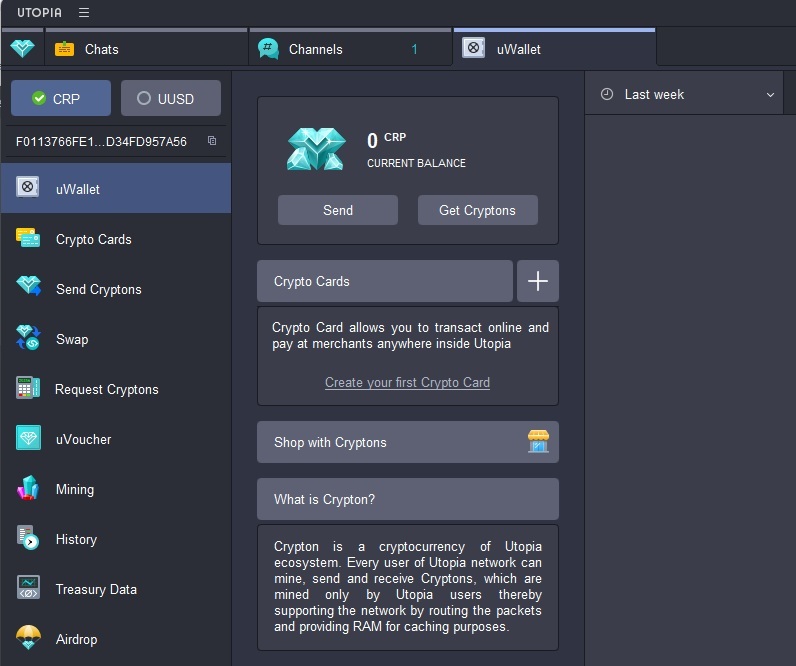Click the UTOPIA title text
Viewport: 796px width, 666px height.
39,12
